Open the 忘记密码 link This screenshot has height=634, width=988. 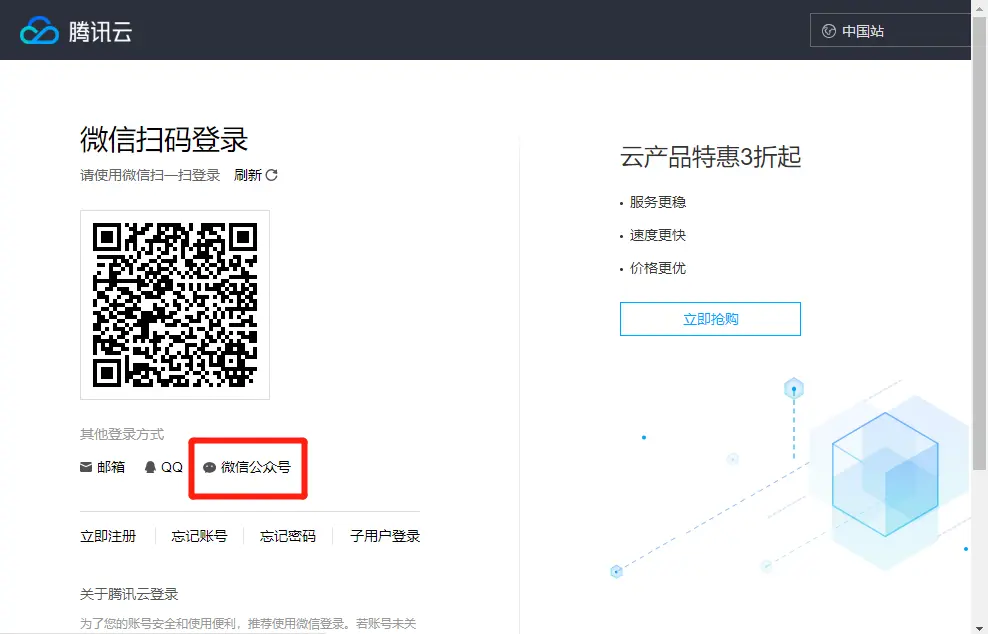(287, 536)
